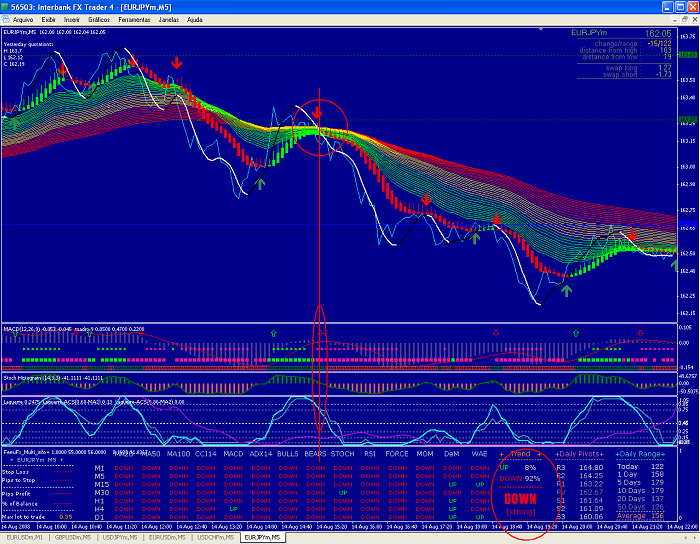Click the green UP in the M30 STOCH cell
The width and height of the screenshot is (700, 544).
pos(343,493)
